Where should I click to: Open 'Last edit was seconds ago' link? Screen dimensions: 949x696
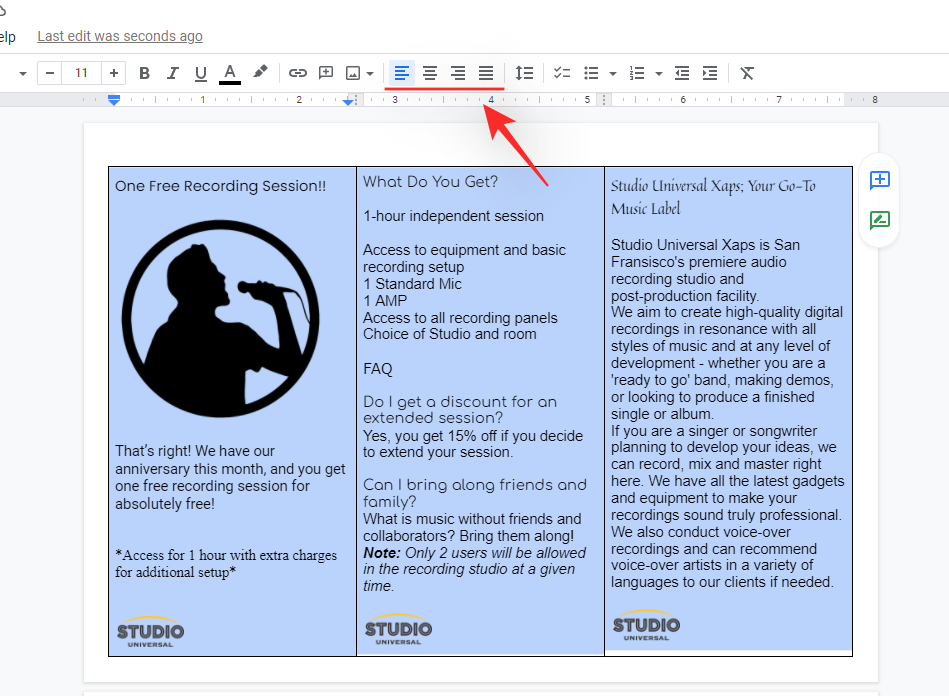point(120,36)
